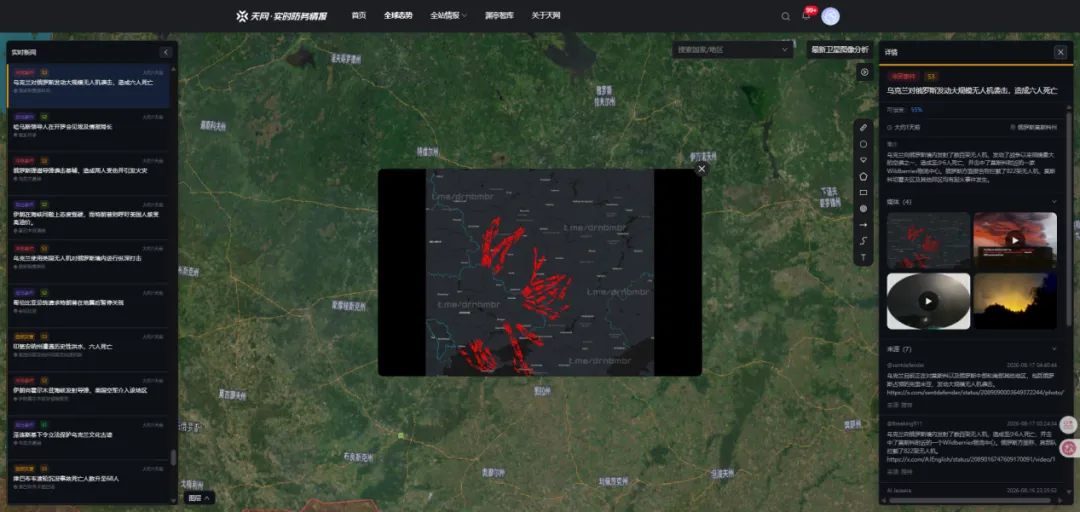Screen dimensions: 1080x512
Task: Select news item 乌克兰对俄罗斯发动大规模无人机袭击
Action: coord(88,85)
